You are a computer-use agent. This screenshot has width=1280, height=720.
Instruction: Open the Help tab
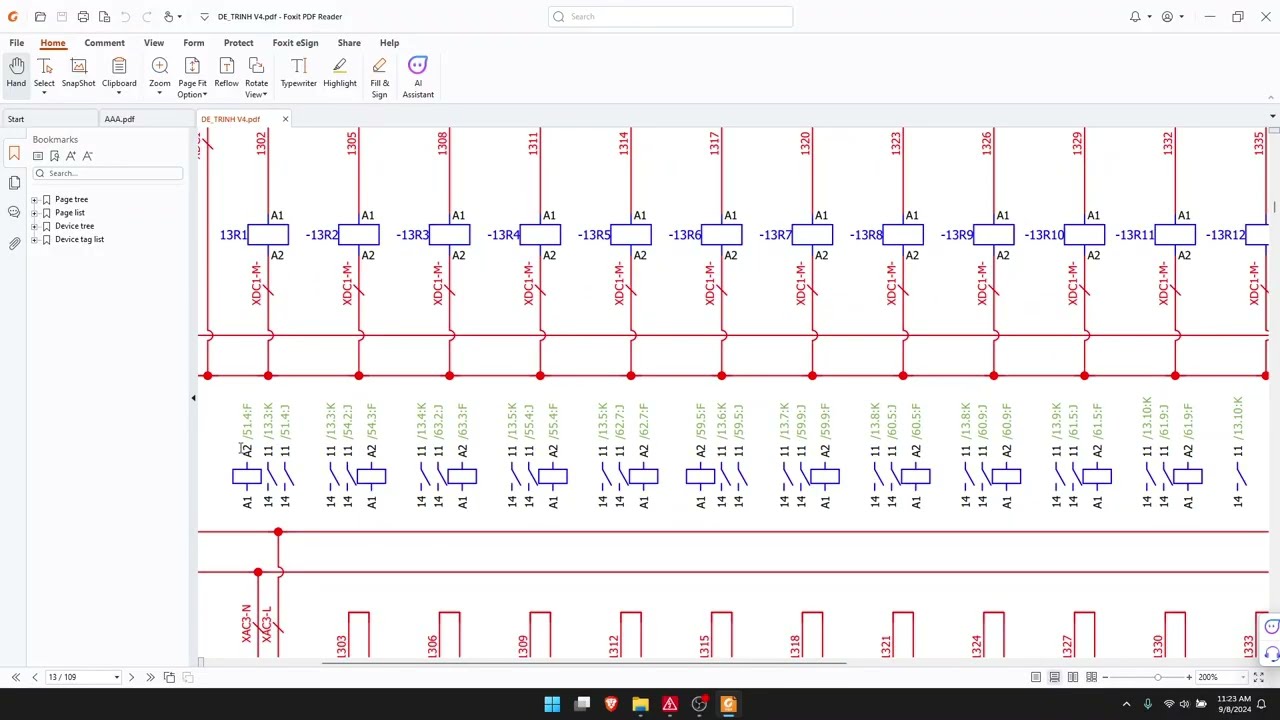pyautogui.click(x=389, y=43)
